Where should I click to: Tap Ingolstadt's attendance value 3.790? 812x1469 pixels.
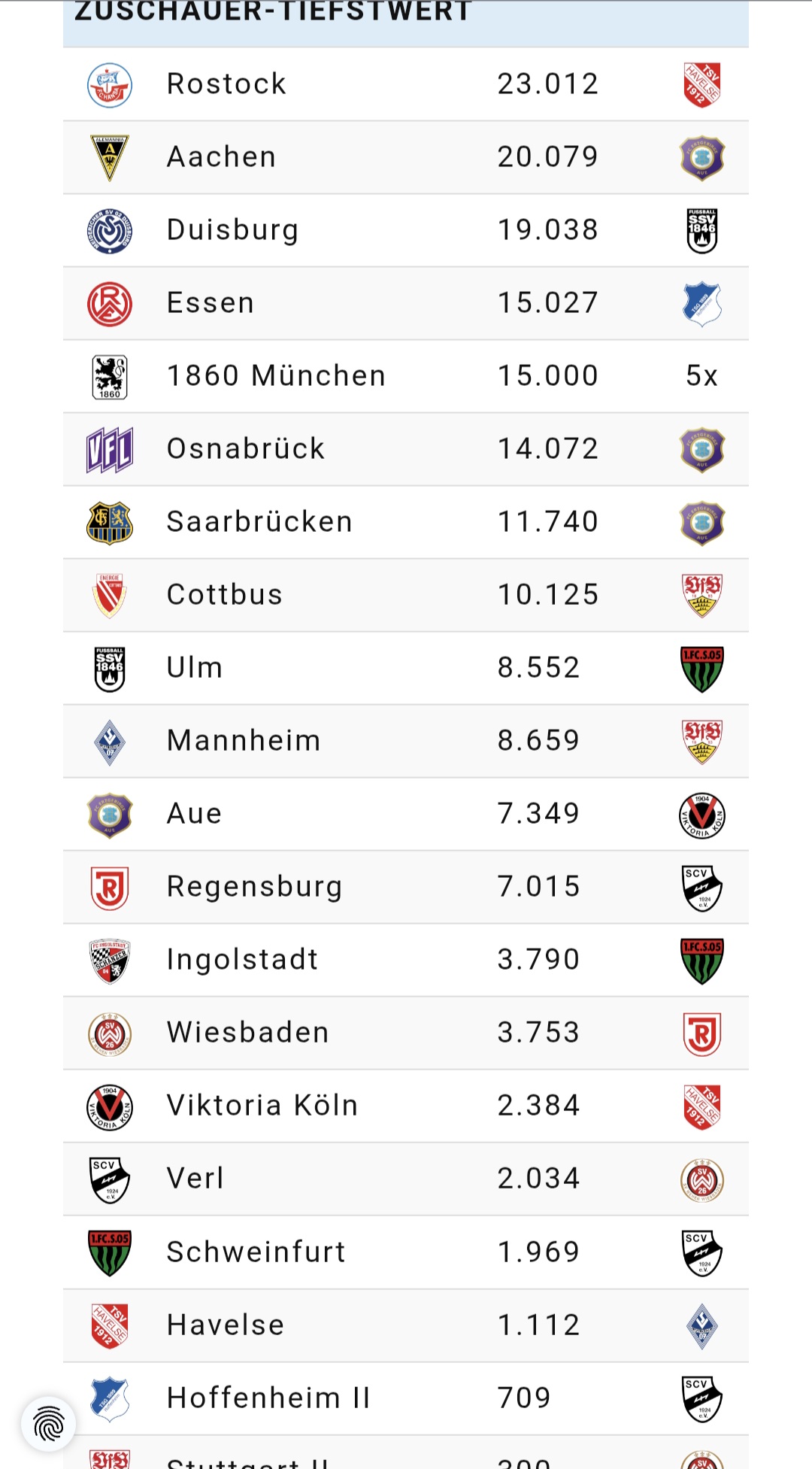538,960
